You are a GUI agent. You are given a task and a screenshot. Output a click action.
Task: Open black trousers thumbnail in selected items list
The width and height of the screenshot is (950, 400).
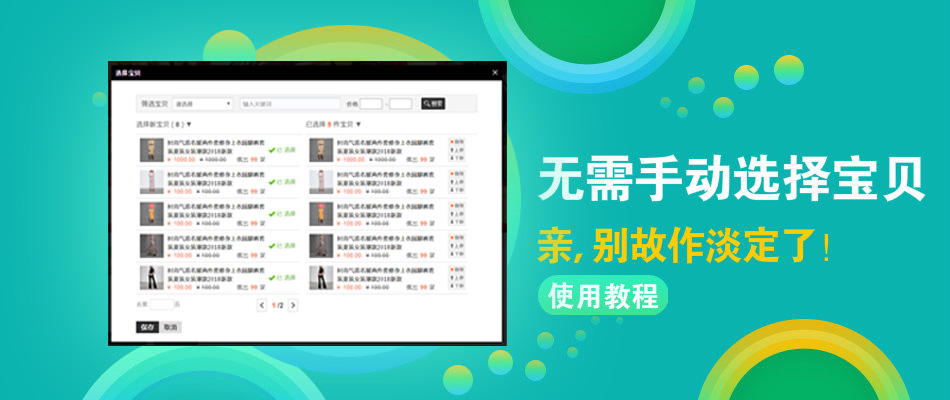point(321,278)
